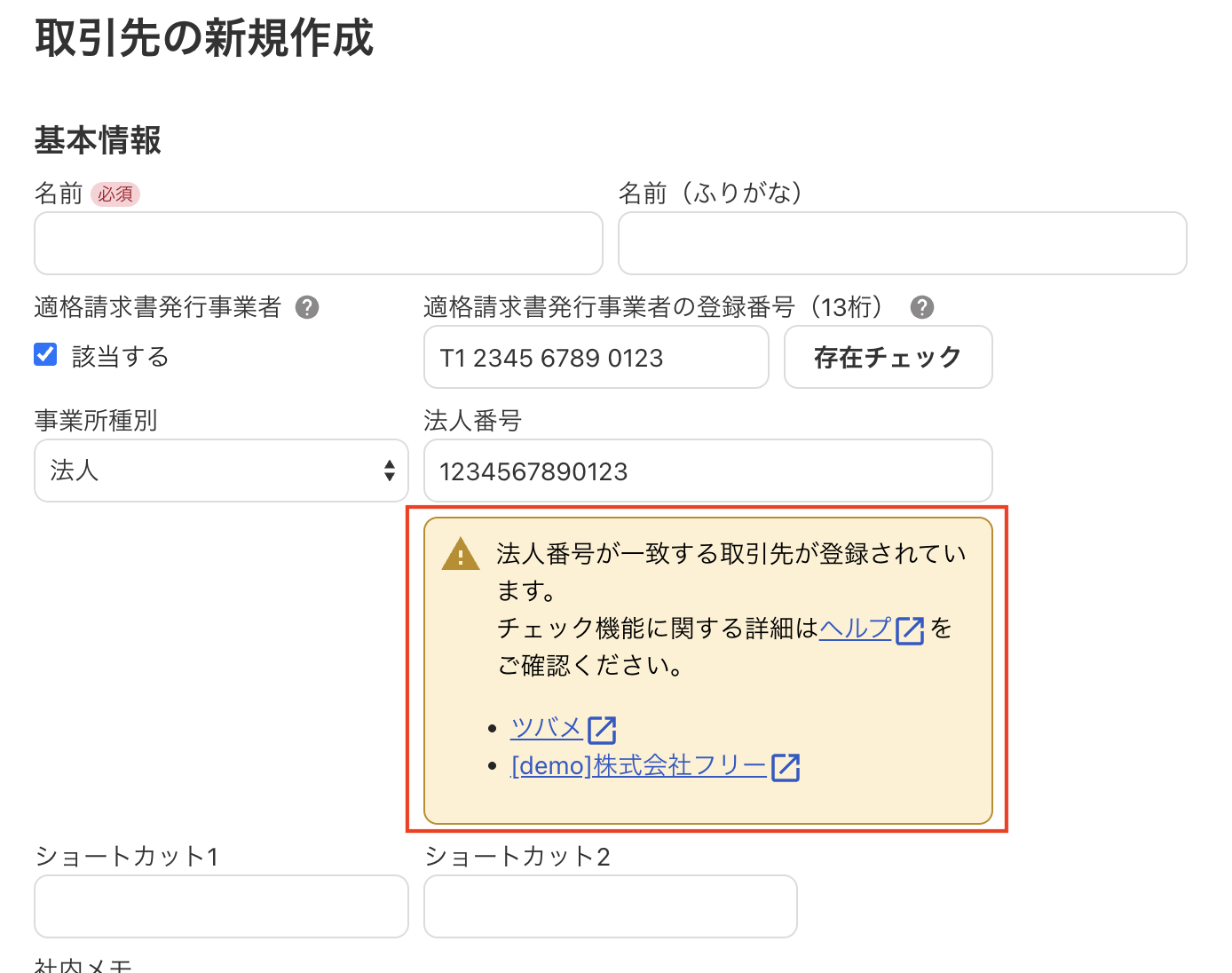Click the external link icon beside ヘルプ
The width and height of the screenshot is (1232, 973).
coord(911,629)
